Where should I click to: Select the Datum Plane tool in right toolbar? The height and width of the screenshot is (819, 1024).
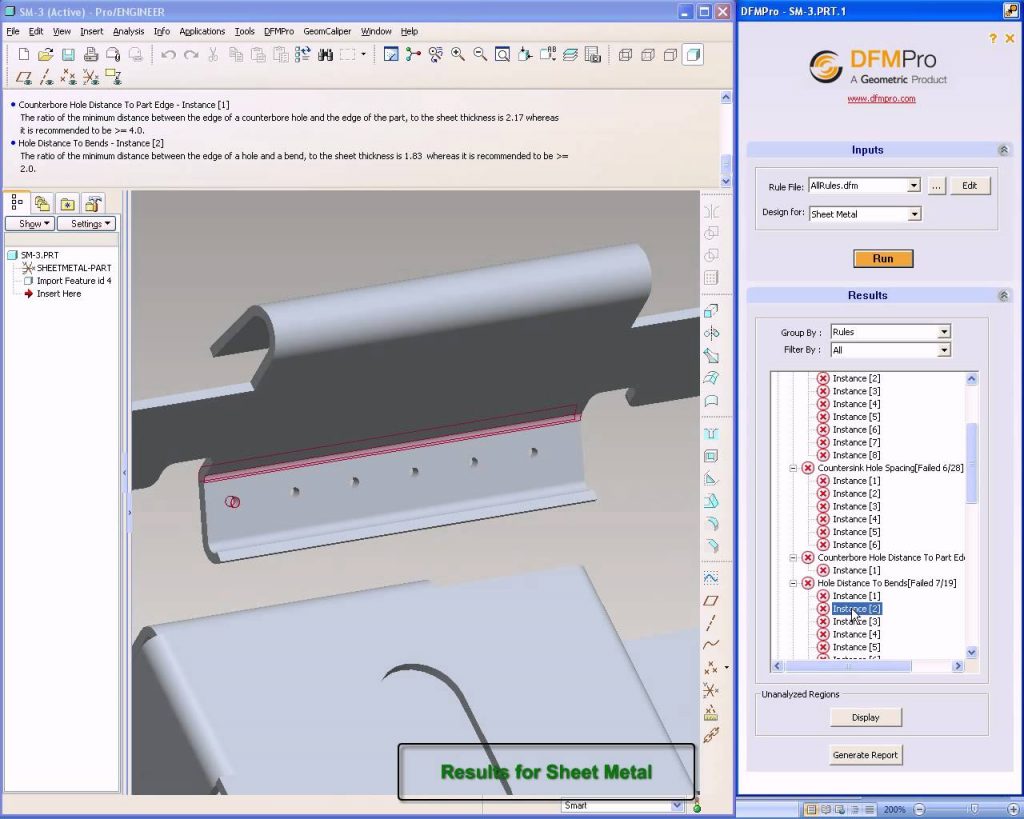(711, 601)
